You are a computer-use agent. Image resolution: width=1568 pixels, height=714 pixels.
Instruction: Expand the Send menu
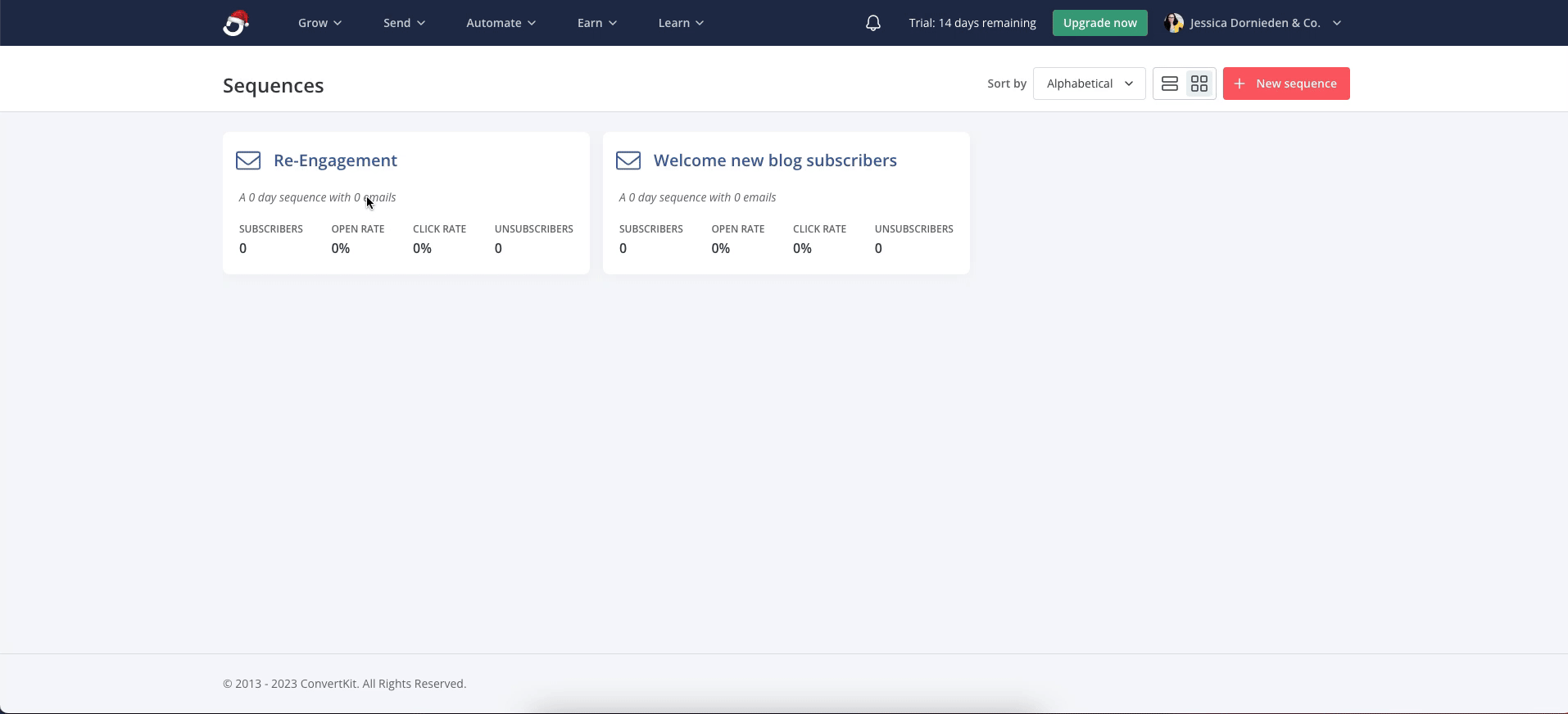(405, 23)
